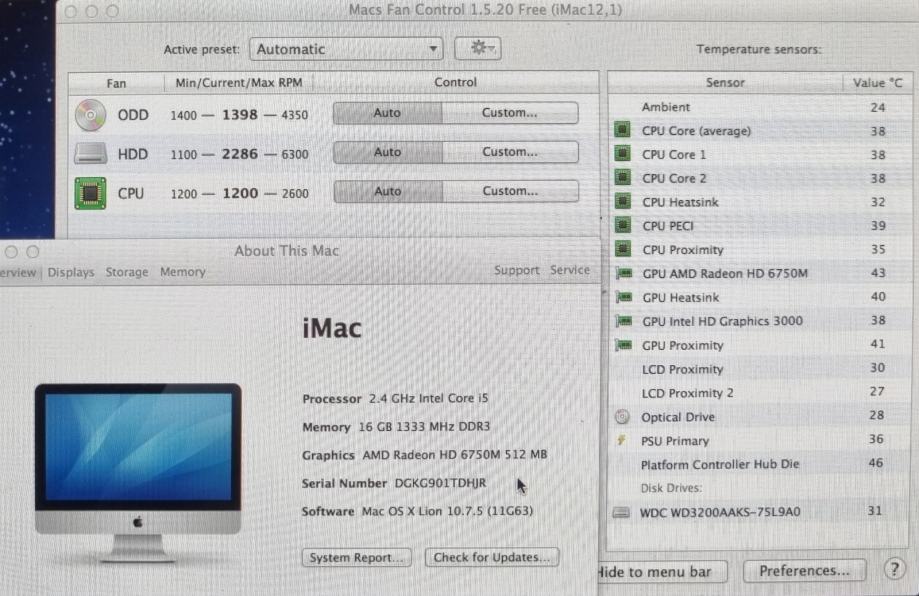Click the Min/Current/Max RPM column header

[239, 83]
